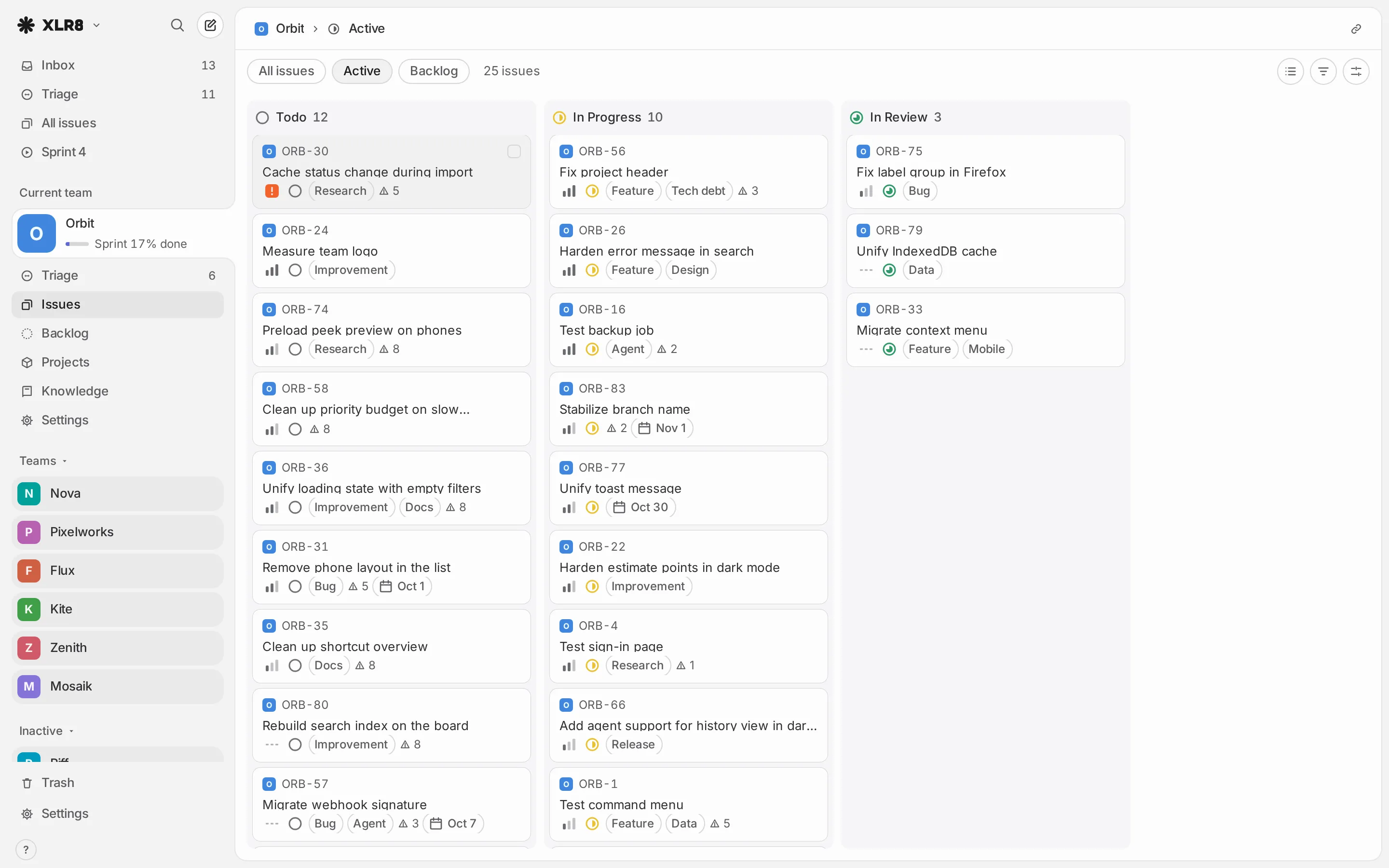Screen dimensions: 1389x868
Task: Click the Orbit breadcrumb link
Action: coord(280,29)
